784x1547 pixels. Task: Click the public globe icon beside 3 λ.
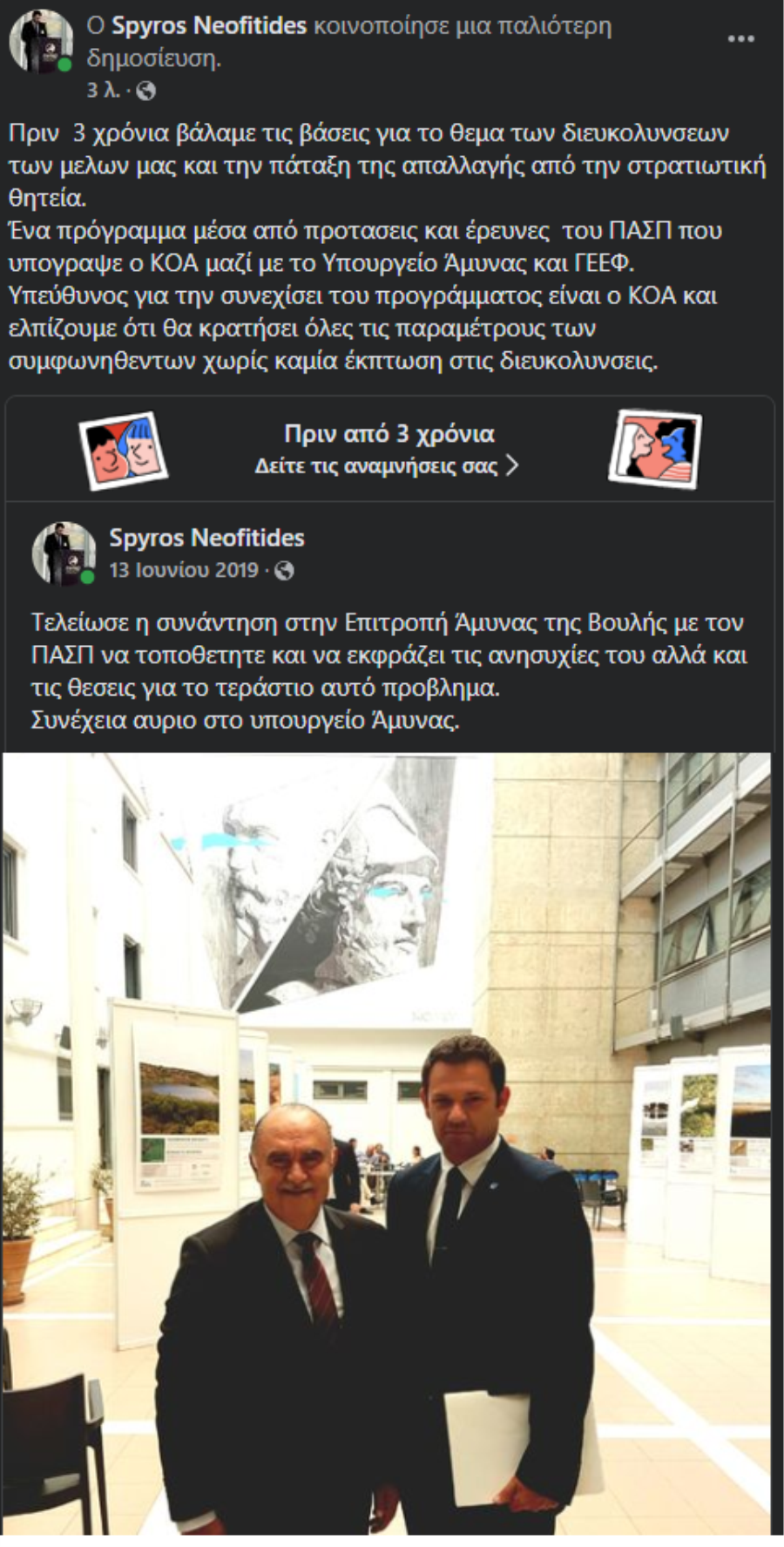145,91
